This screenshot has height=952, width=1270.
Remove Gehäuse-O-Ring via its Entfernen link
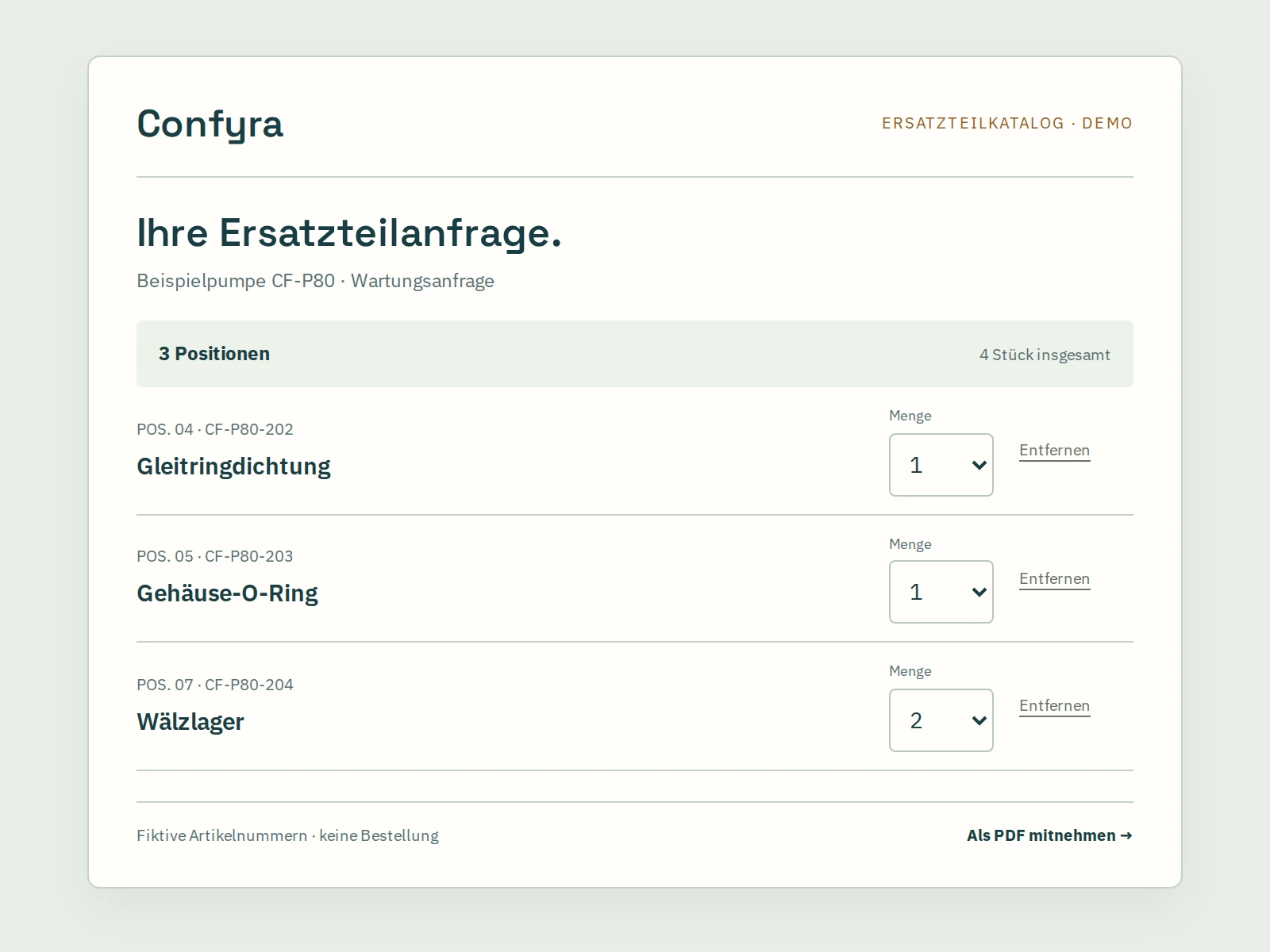tap(1054, 578)
